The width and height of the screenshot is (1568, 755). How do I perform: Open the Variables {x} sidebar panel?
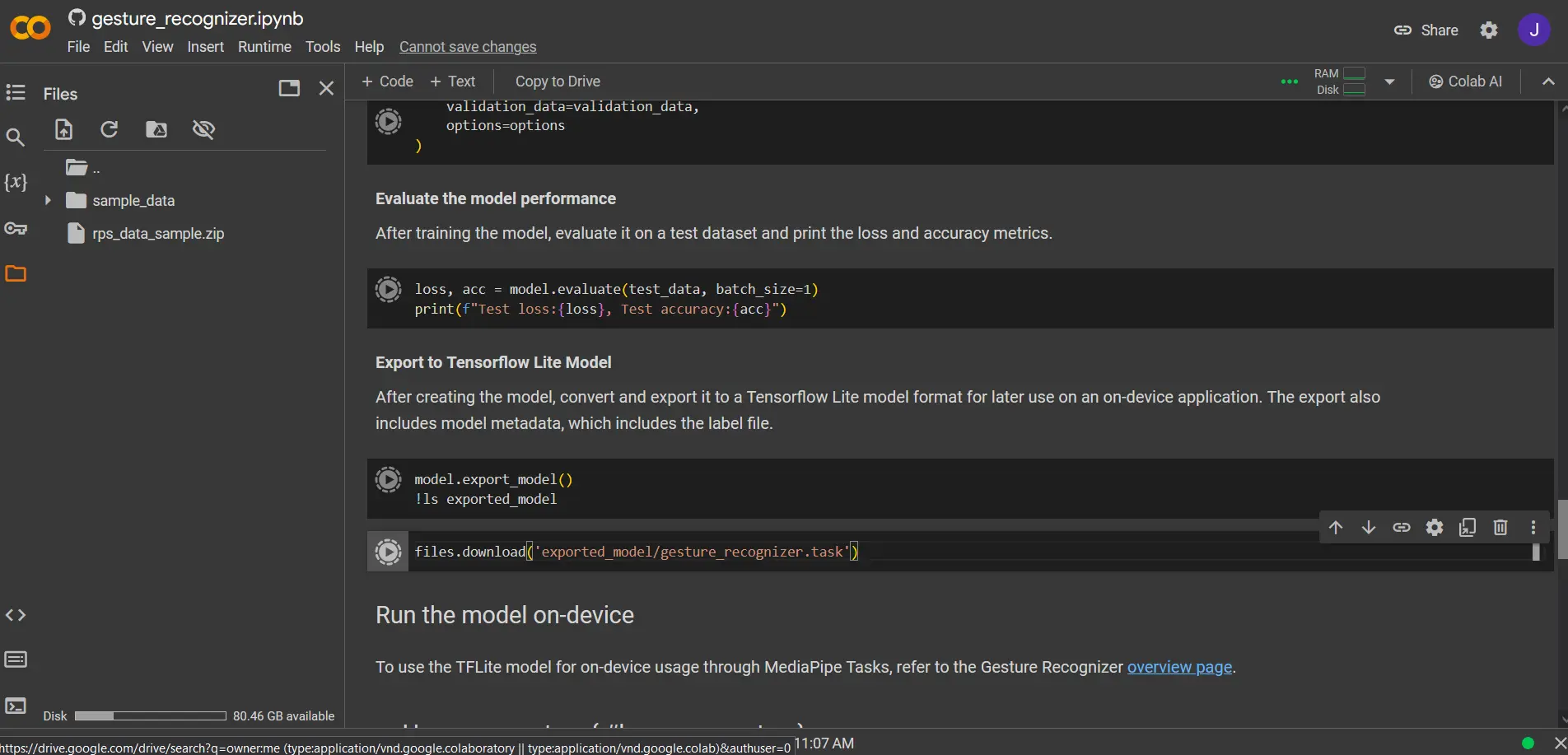[16, 182]
